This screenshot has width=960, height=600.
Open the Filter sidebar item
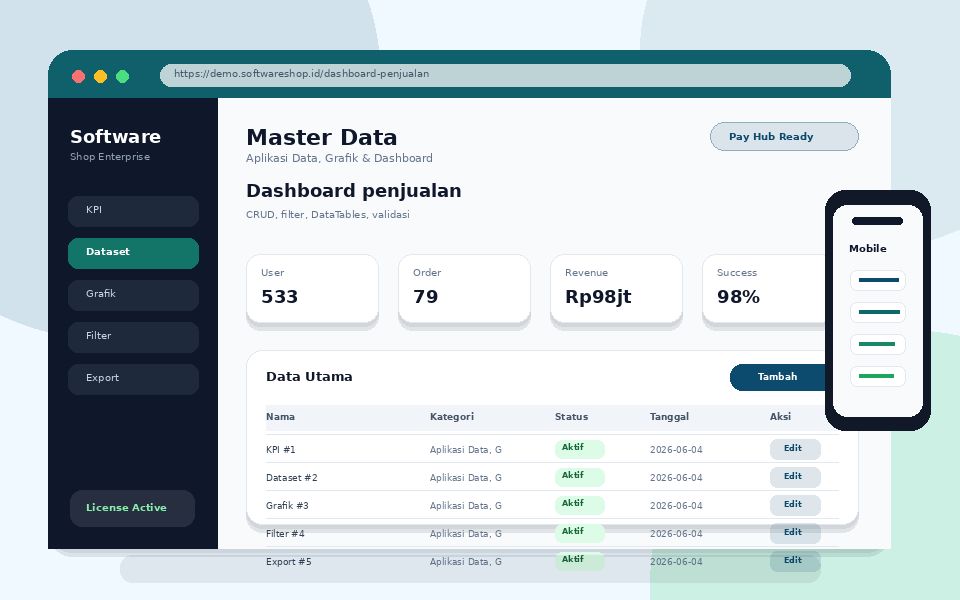(x=133, y=337)
